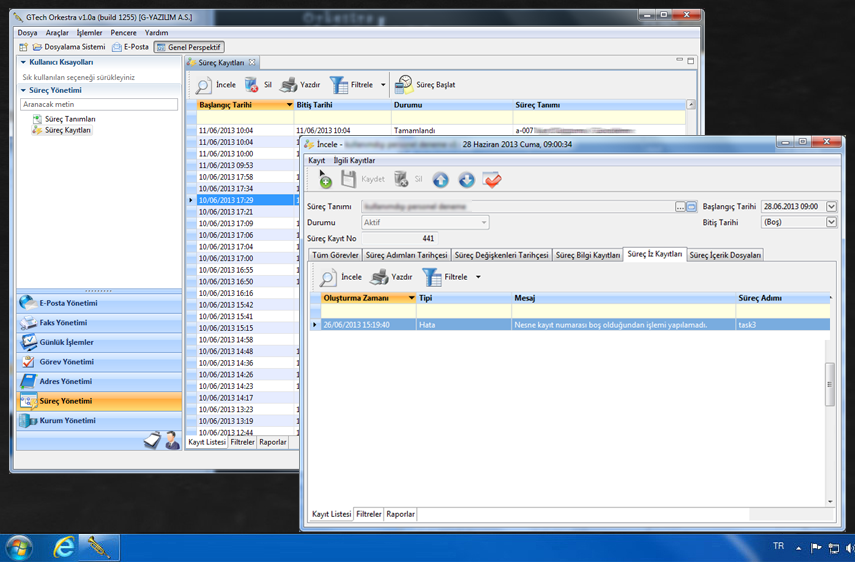This screenshot has height=562, width=855.
Task: Collapse the Kullanıcı Kısayolları section
Action: point(24,62)
